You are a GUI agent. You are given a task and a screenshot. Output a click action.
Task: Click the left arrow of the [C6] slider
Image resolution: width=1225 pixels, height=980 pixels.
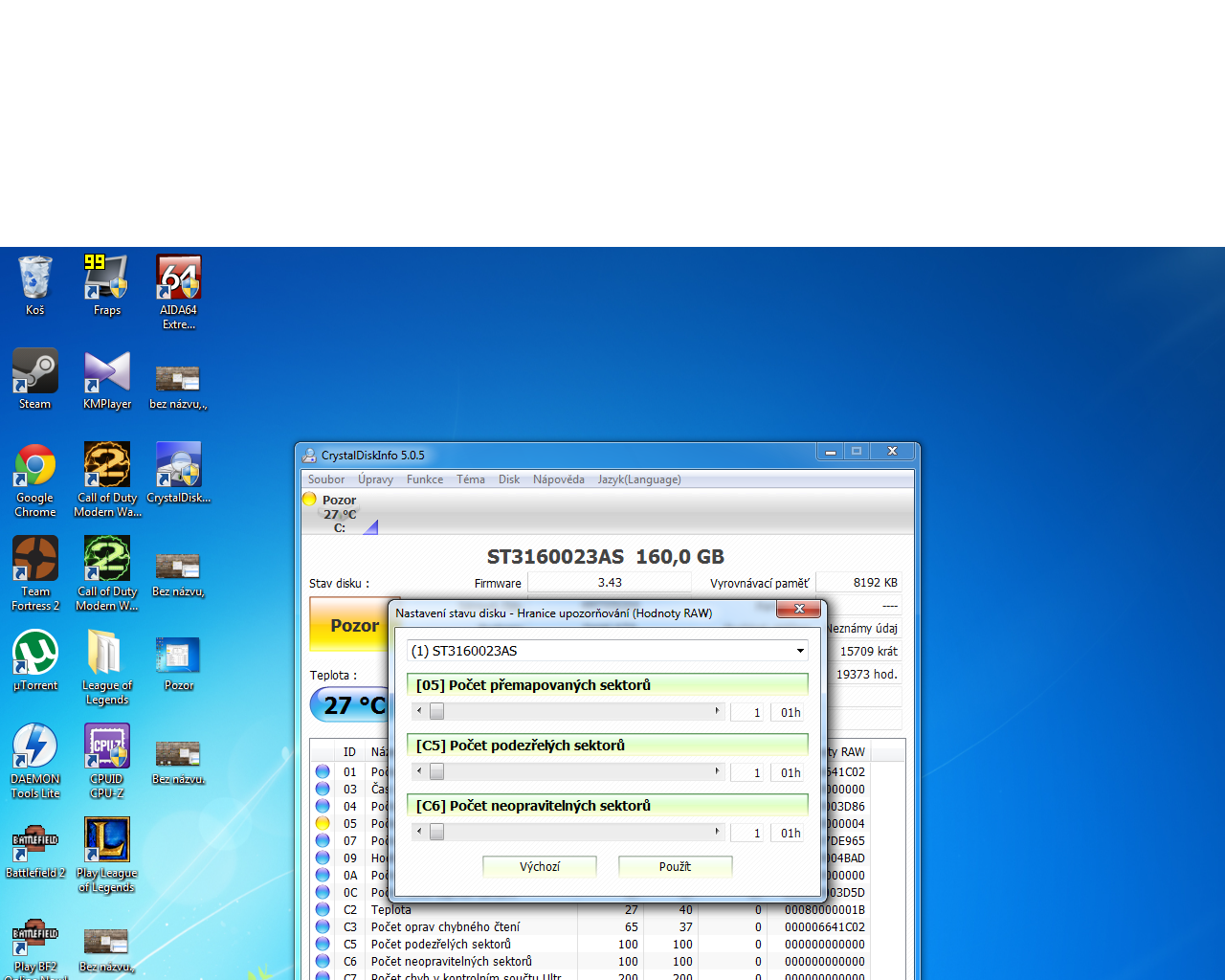[418, 832]
